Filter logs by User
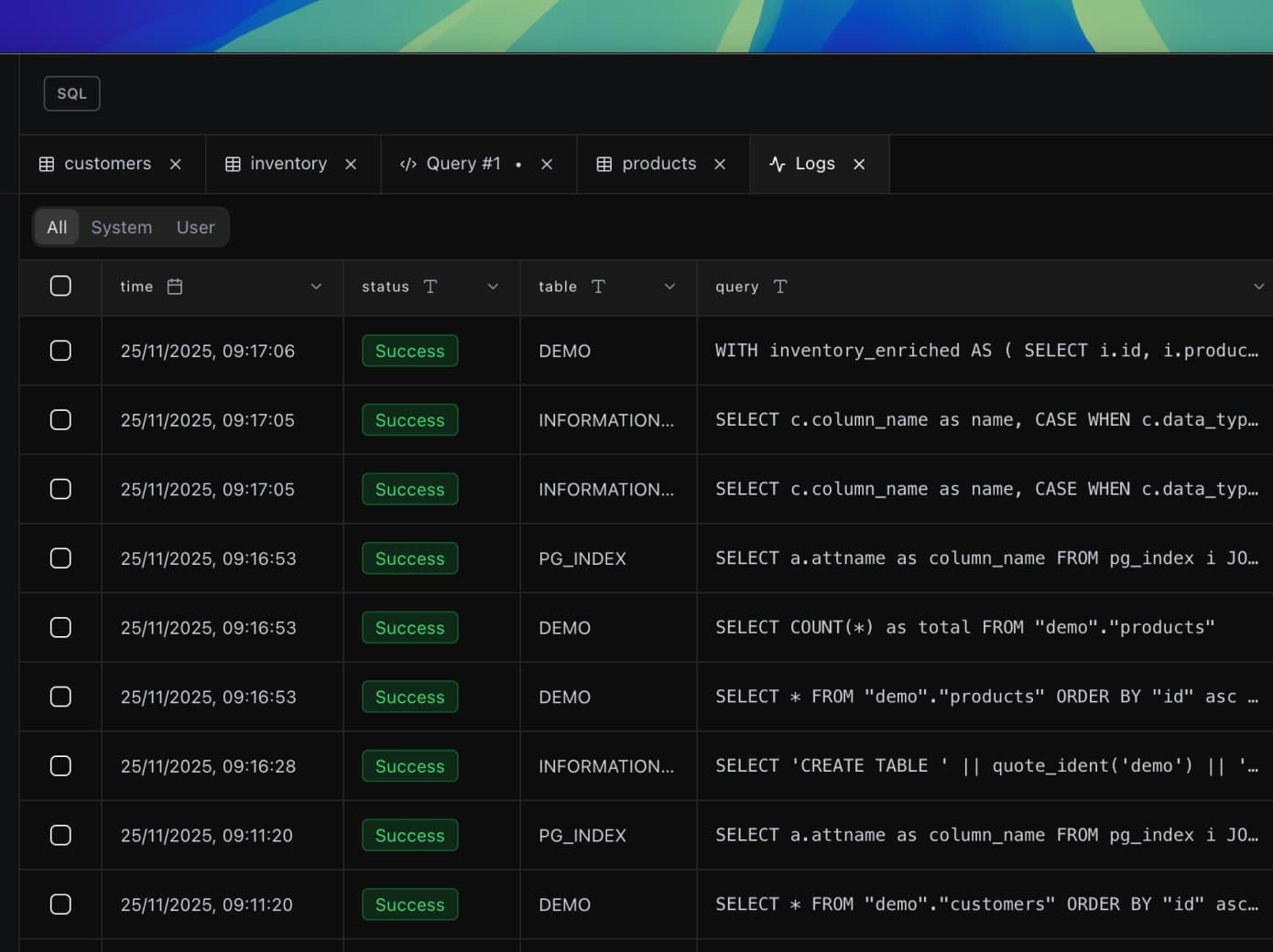The height and width of the screenshot is (952, 1273). tap(195, 227)
